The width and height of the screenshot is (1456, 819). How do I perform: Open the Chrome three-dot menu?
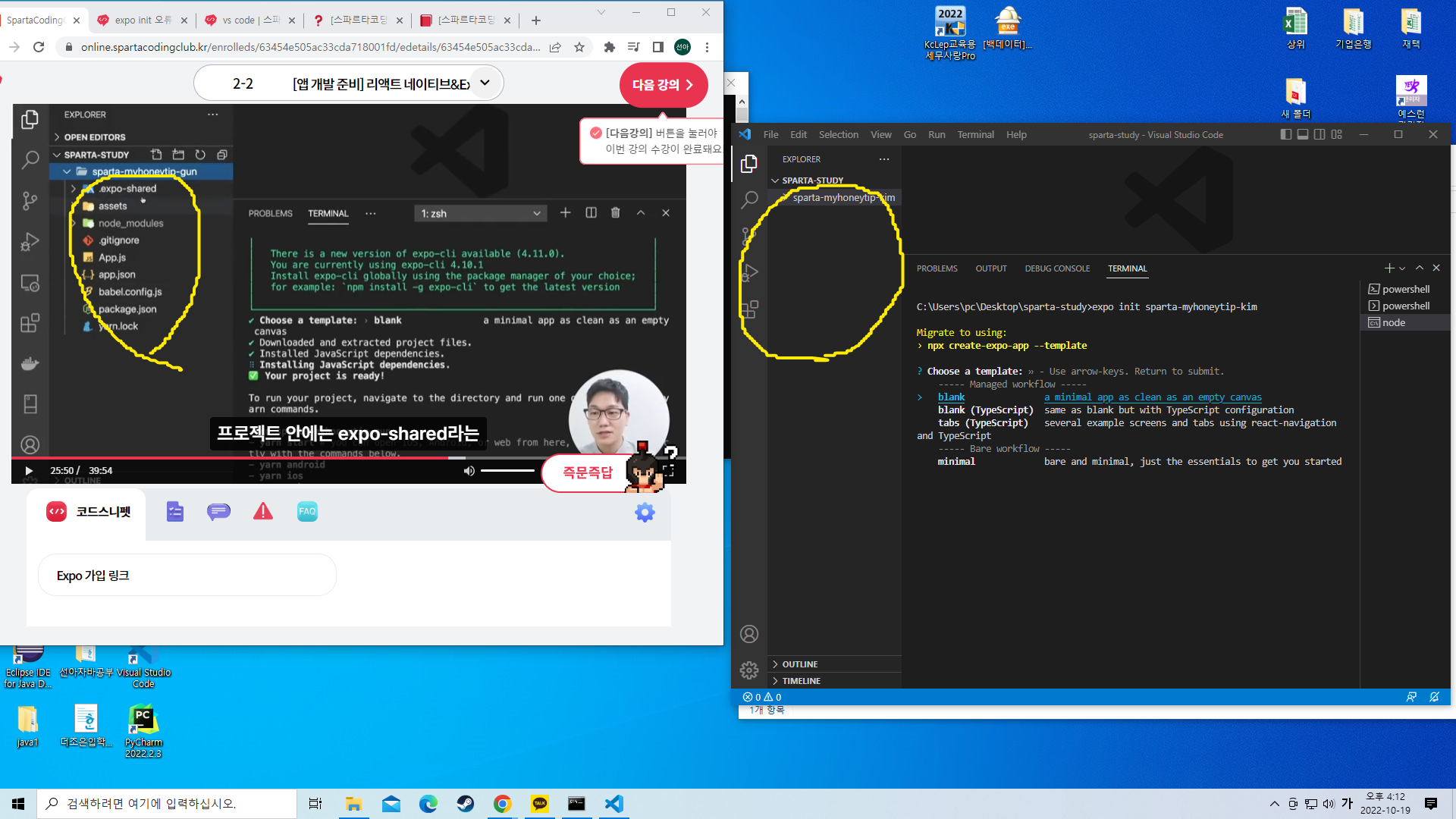(707, 47)
